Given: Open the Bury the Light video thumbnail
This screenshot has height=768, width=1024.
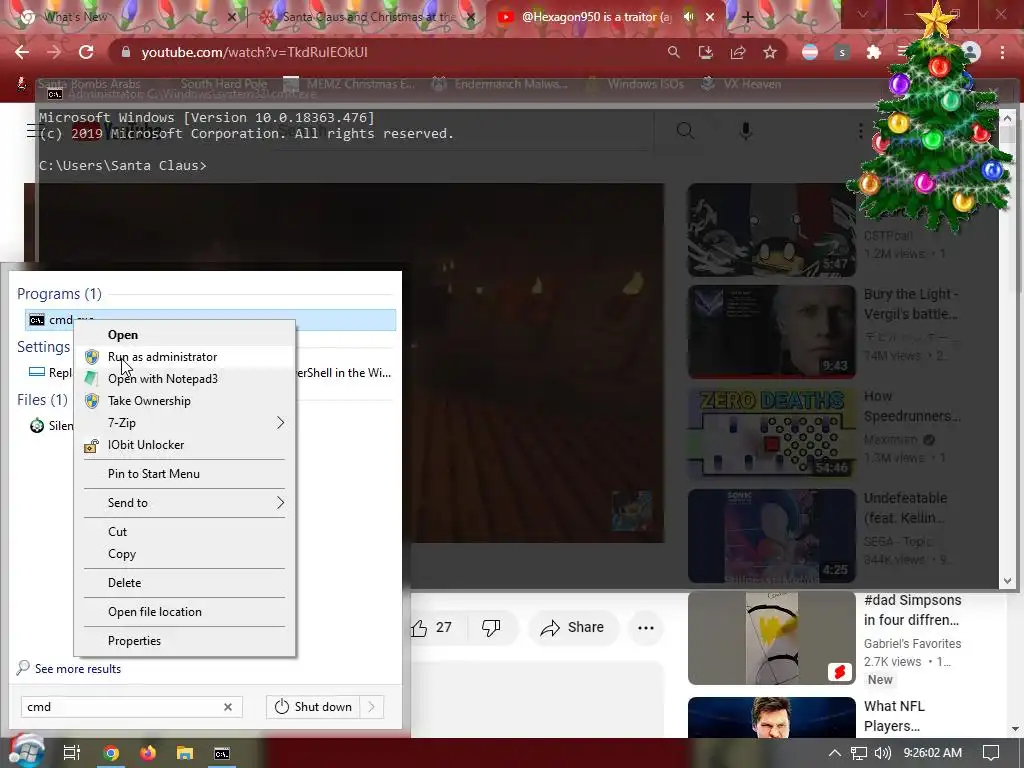Looking at the screenshot, I should coord(771,332).
